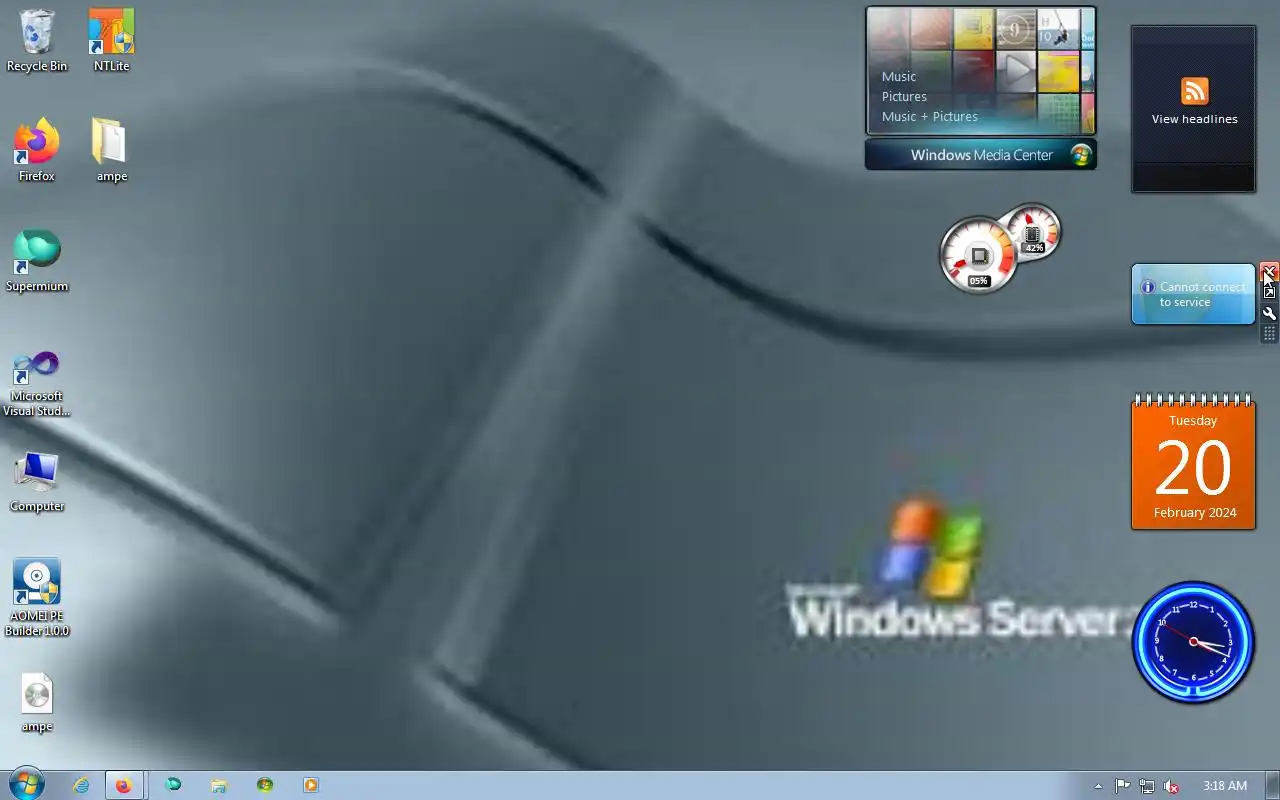1280x800 pixels.
Task: Select the ampe disc image file
Action: click(37, 703)
